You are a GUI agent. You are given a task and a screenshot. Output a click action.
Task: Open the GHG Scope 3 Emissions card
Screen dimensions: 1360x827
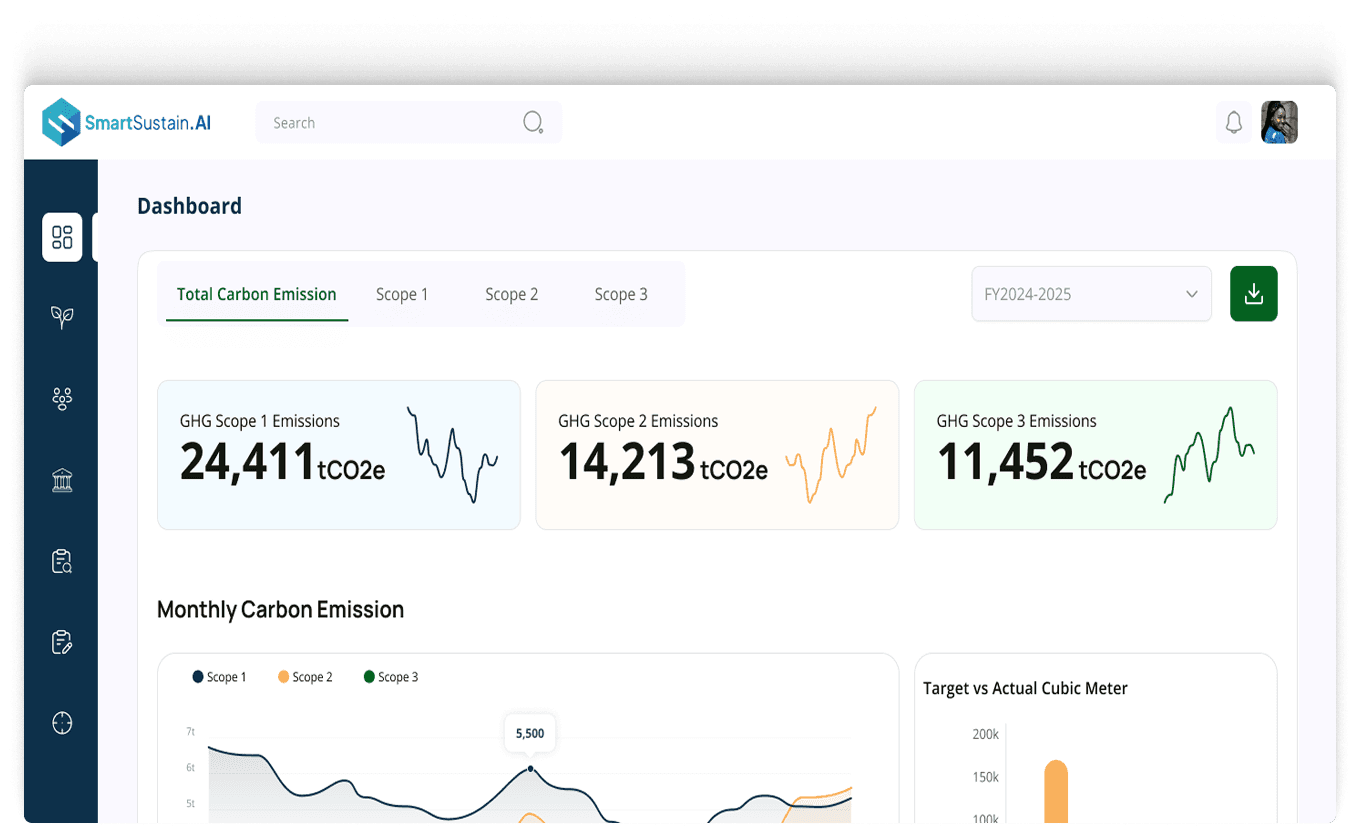1095,455
